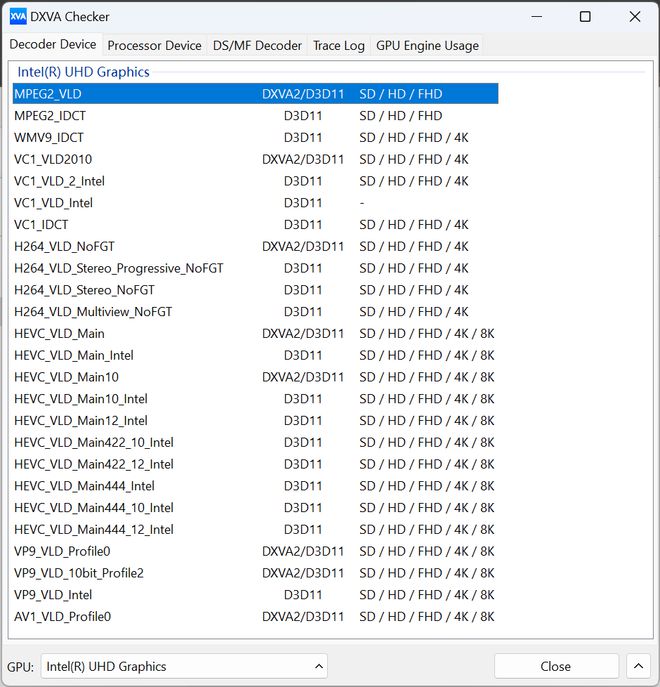Open the Processor Device tab

coord(154,46)
